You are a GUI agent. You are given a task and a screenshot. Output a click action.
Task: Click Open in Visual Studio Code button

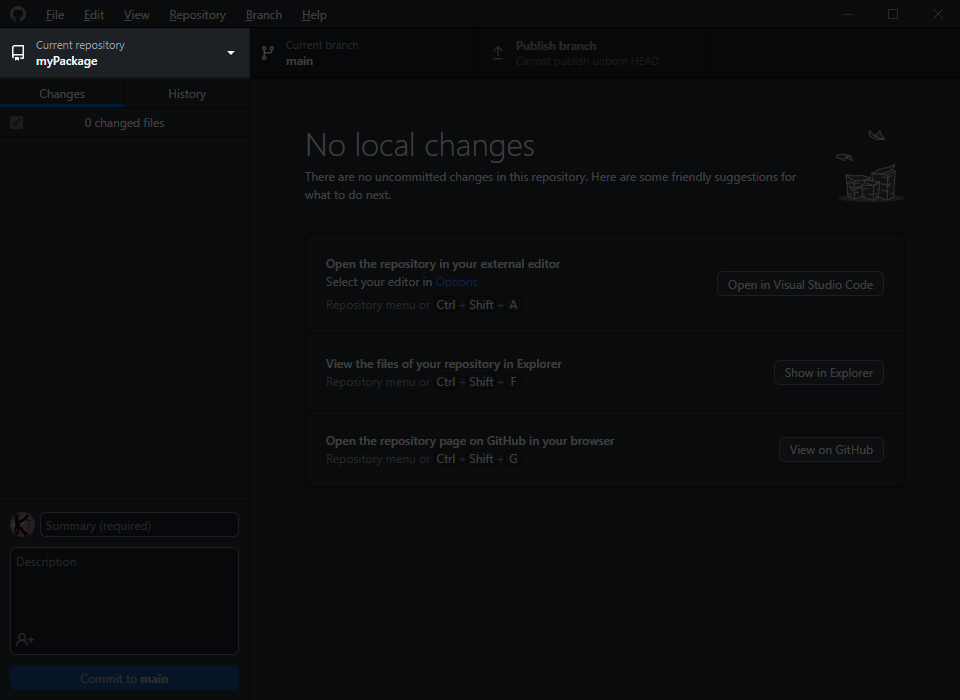(800, 284)
